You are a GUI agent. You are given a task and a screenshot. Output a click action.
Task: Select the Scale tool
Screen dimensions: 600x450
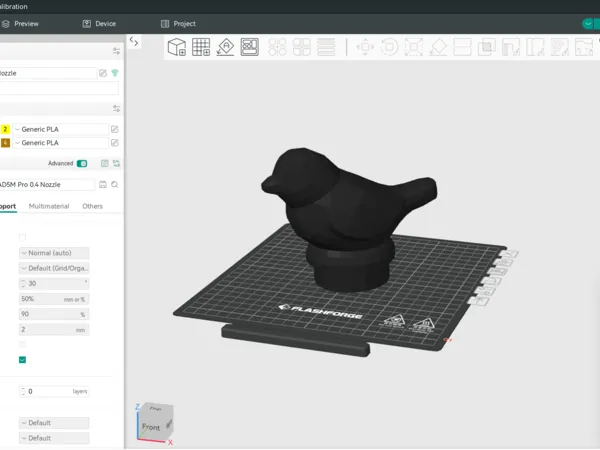pos(414,47)
